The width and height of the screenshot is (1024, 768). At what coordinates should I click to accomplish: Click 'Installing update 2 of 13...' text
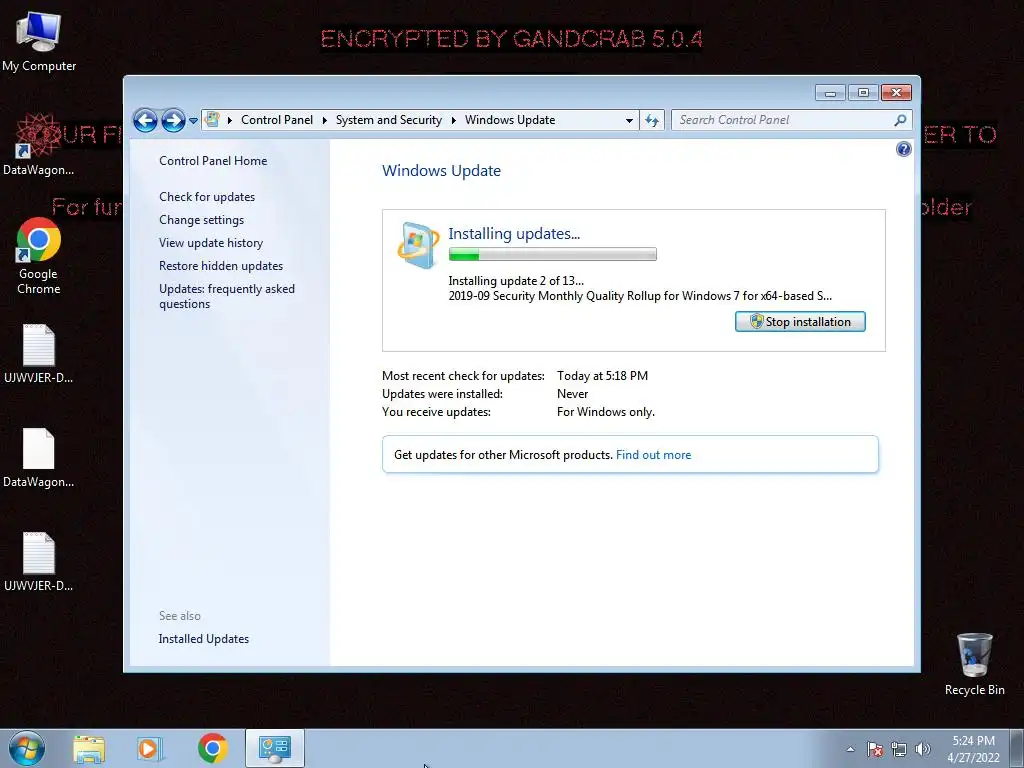(x=516, y=281)
